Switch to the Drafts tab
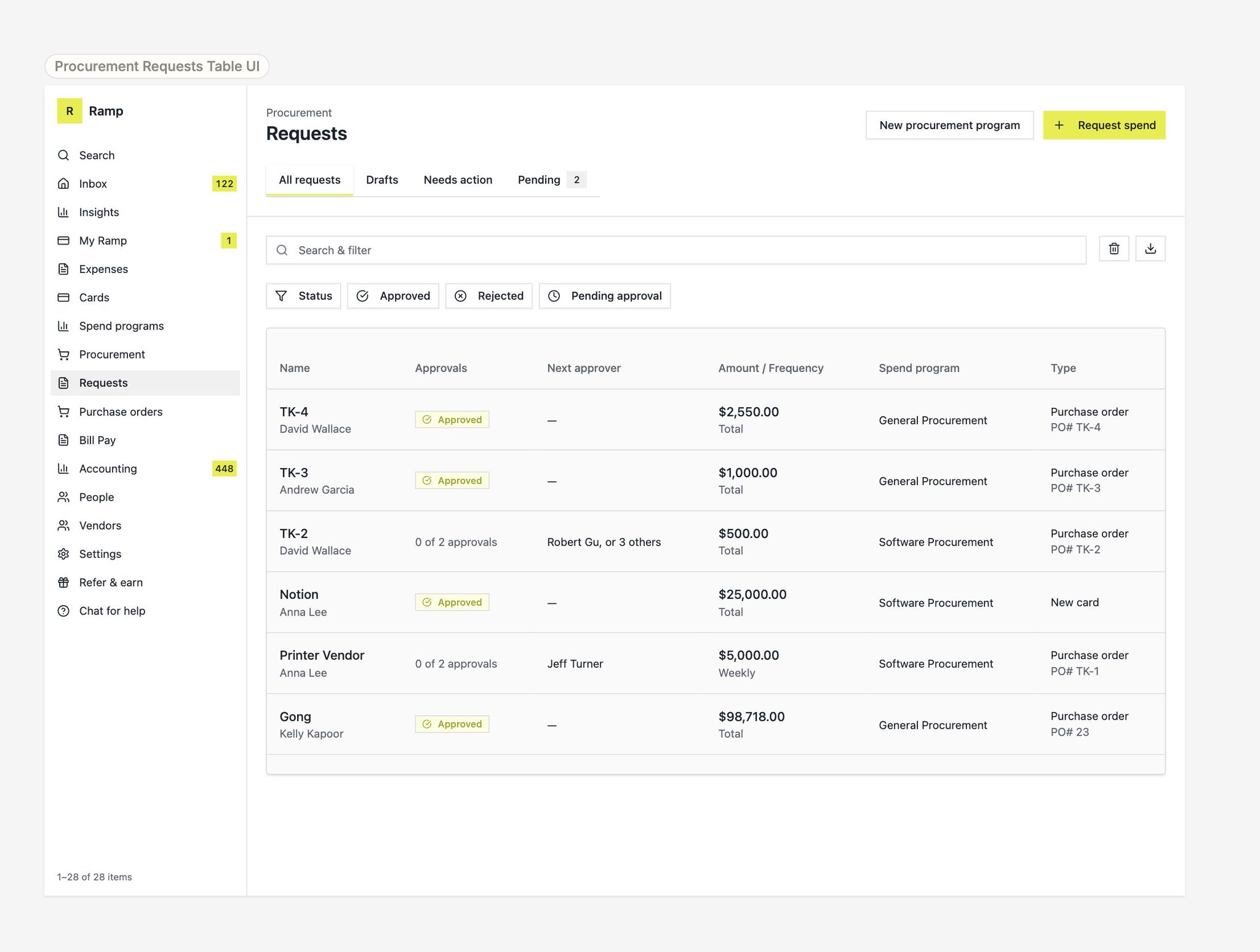The height and width of the screenshot is (952, 1260). (382, 180)
